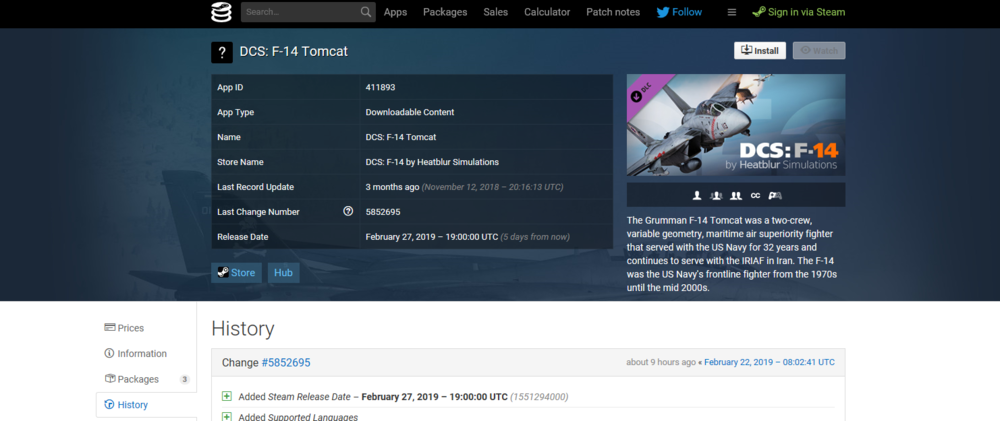Click the Downloadable Content app type text

410,112
